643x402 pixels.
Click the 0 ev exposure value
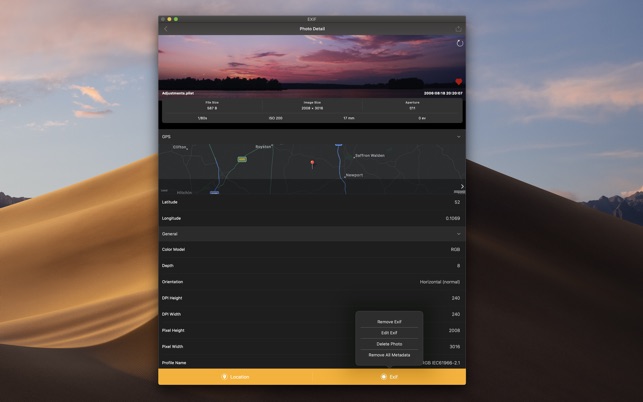(x=422, y=118)
